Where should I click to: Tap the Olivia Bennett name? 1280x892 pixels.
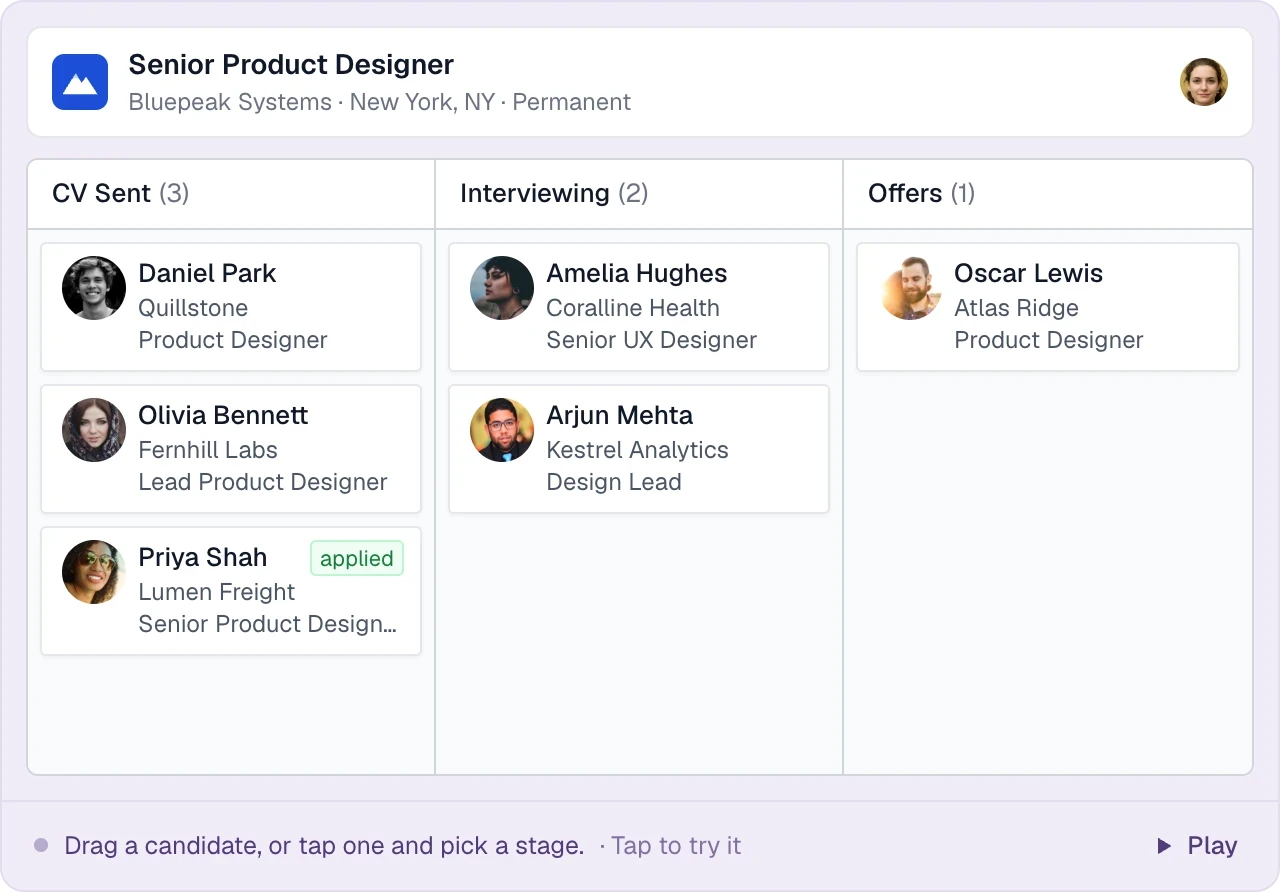[223, 415]
